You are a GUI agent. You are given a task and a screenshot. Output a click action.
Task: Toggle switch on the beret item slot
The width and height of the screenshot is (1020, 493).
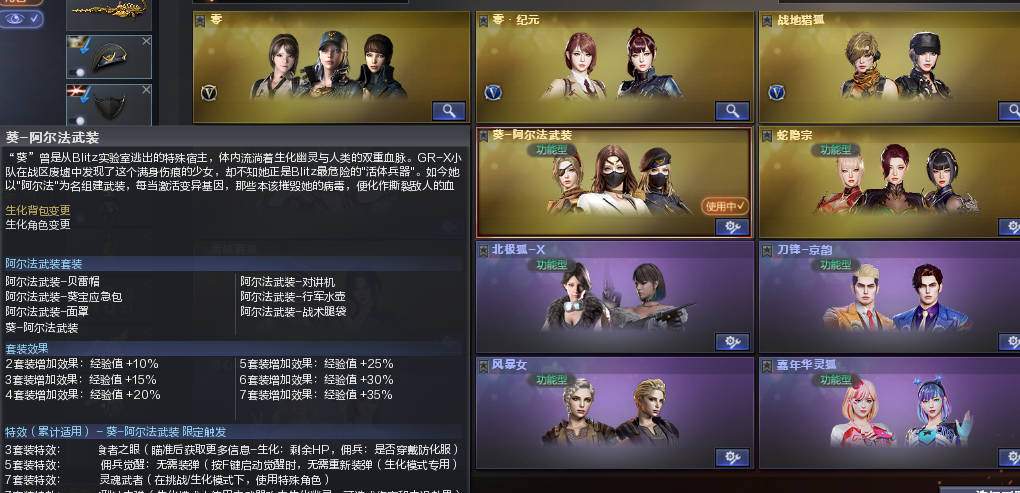(x=77, y=72)
